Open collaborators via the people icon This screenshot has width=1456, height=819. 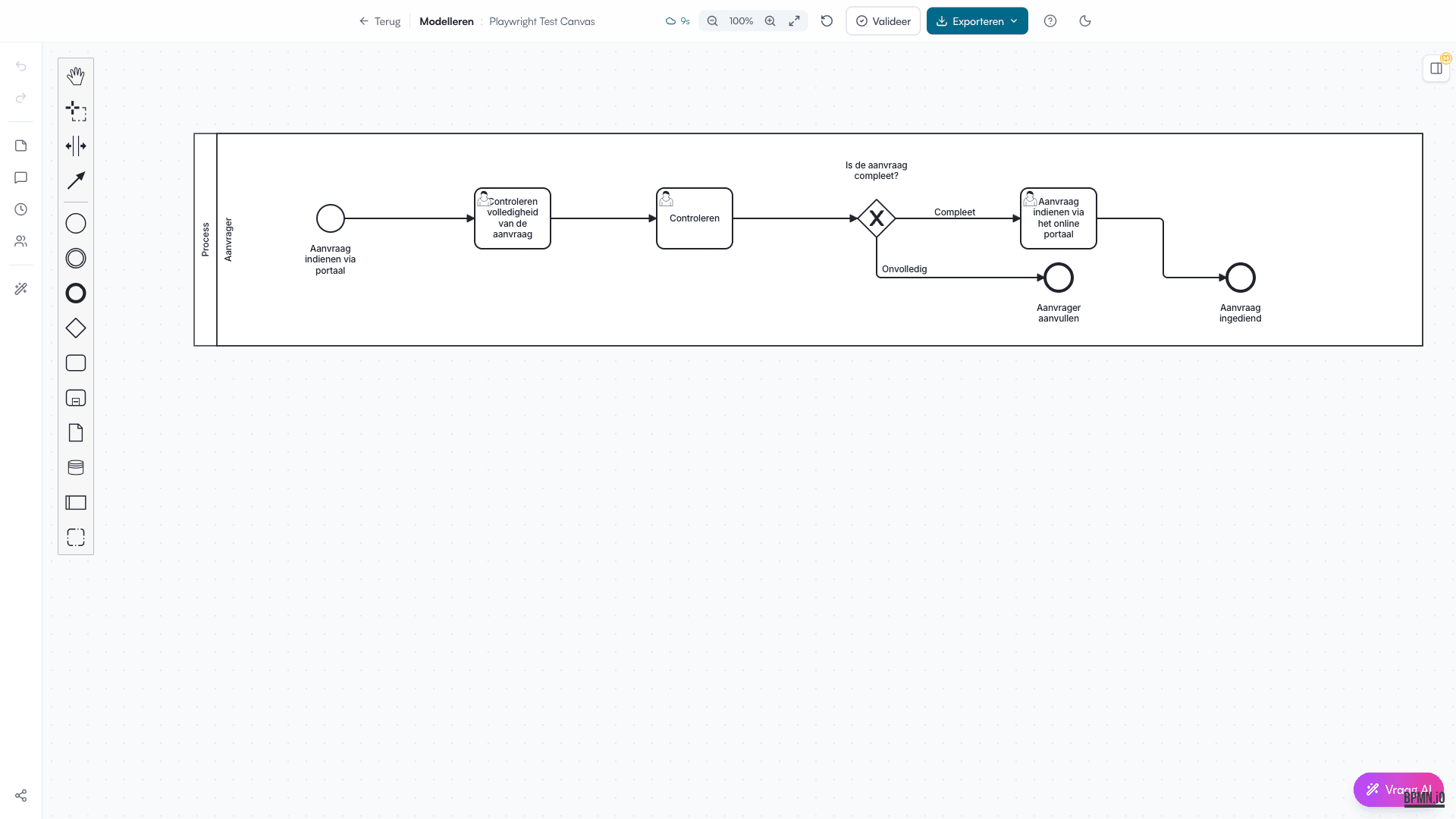point(20,241)
